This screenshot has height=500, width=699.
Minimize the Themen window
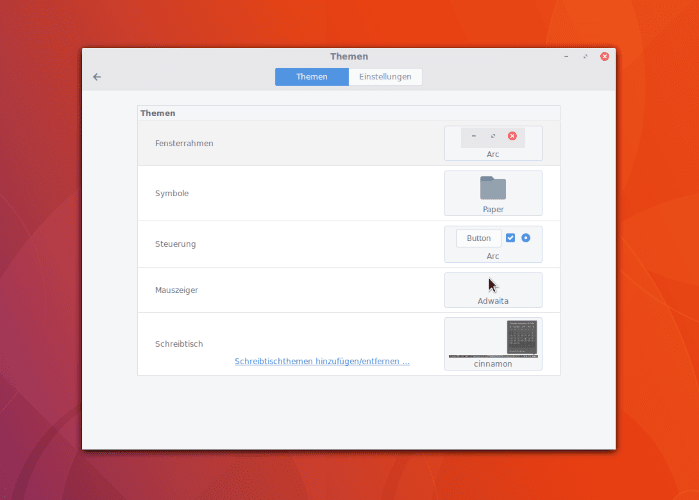[x=566, y=57]
